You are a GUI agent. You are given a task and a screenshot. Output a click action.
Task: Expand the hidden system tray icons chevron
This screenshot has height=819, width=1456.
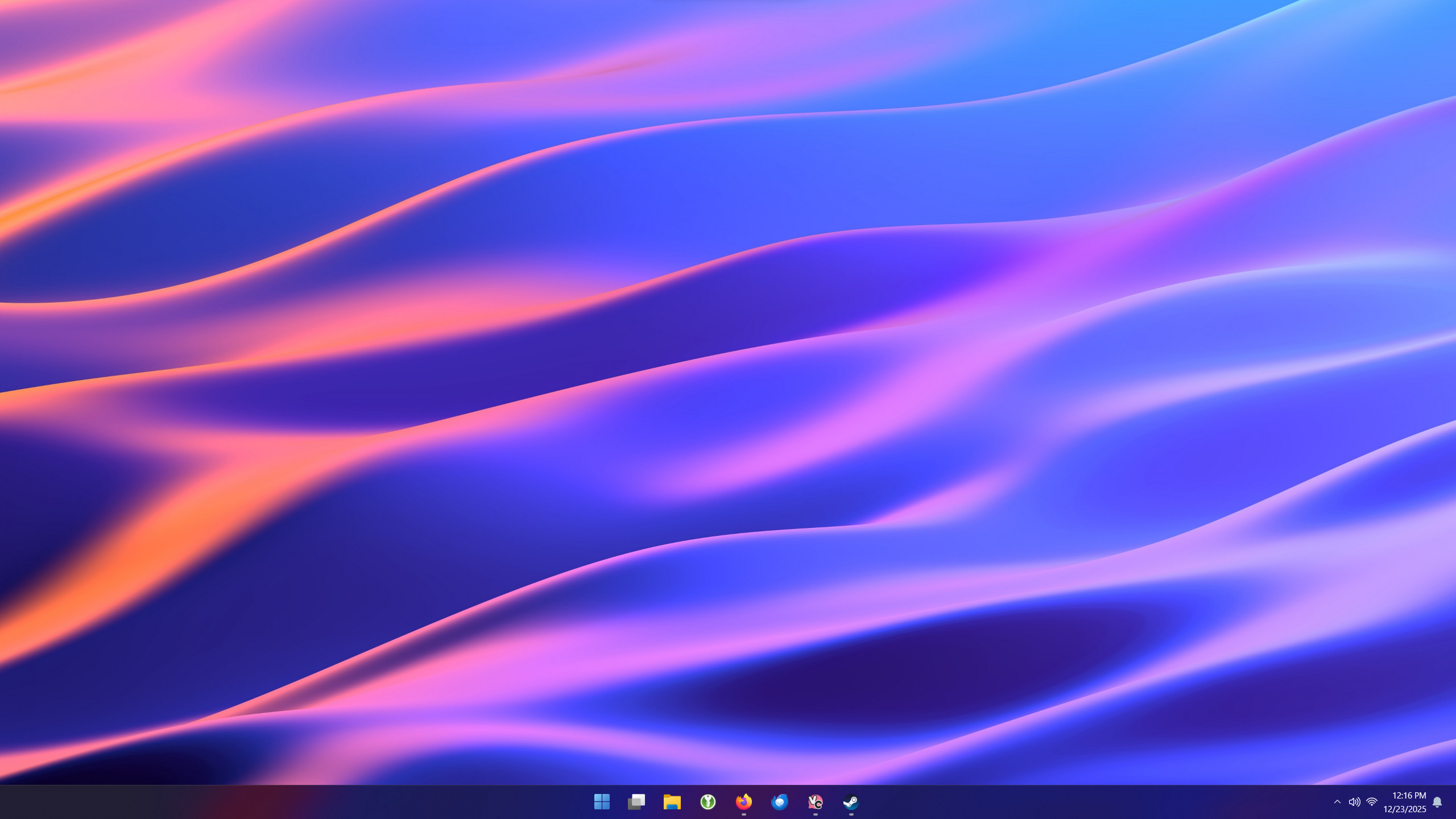[x=1337, y=802]
